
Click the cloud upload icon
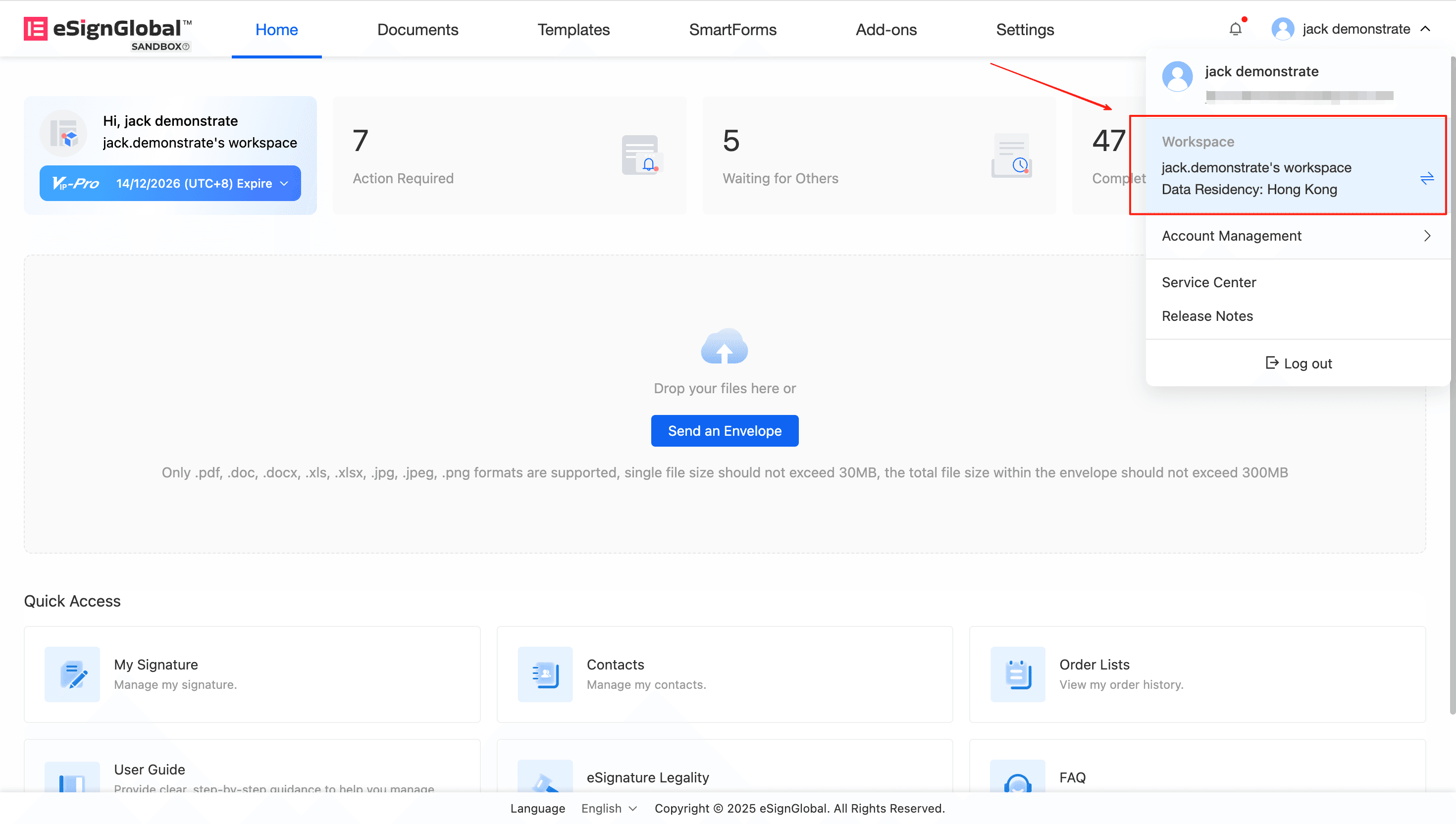(x=725, y=346)
